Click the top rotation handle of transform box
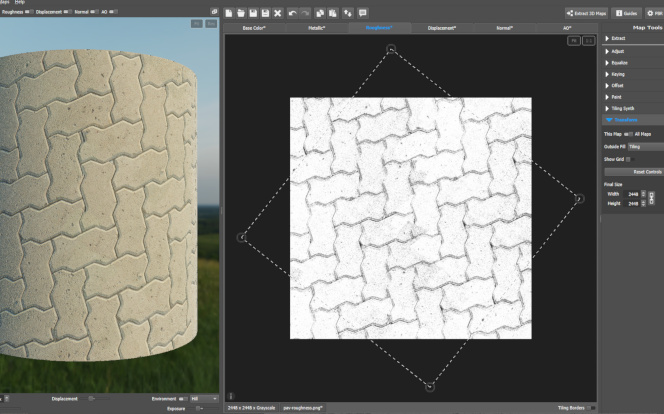Image resolution: width=664 pixels, height=414 pixels. tap(391, 48)
